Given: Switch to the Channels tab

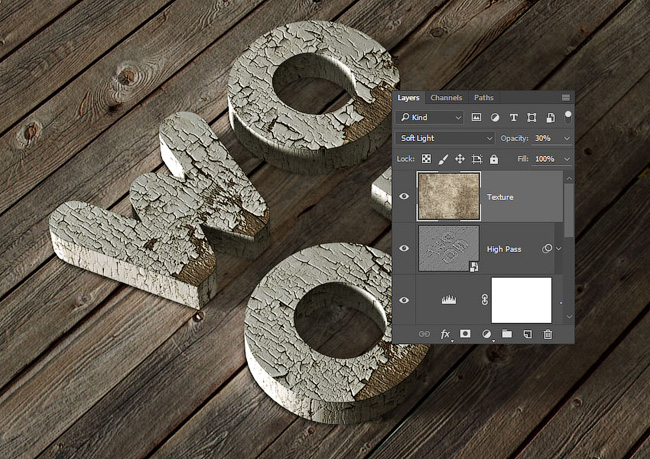Looking at the screenshot, I should 446,98.
